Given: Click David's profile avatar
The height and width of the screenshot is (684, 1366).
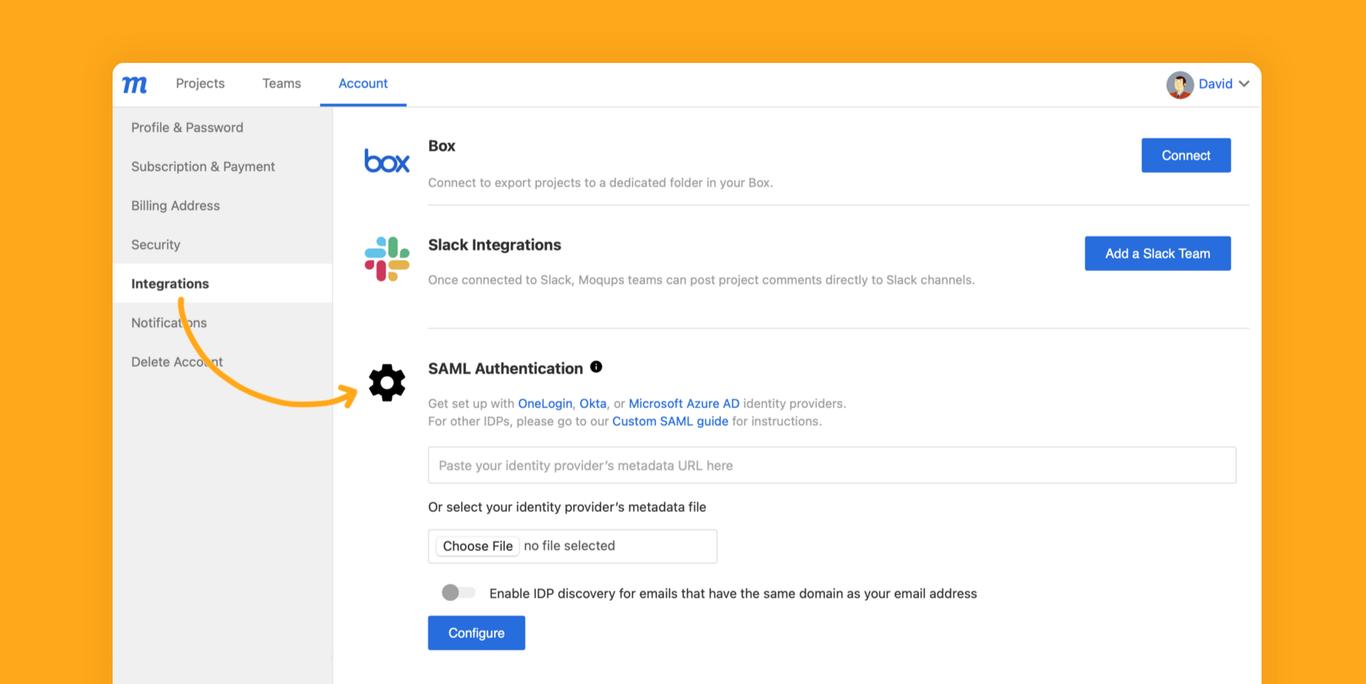Looking at the screenshot, I should (1180, 84).
